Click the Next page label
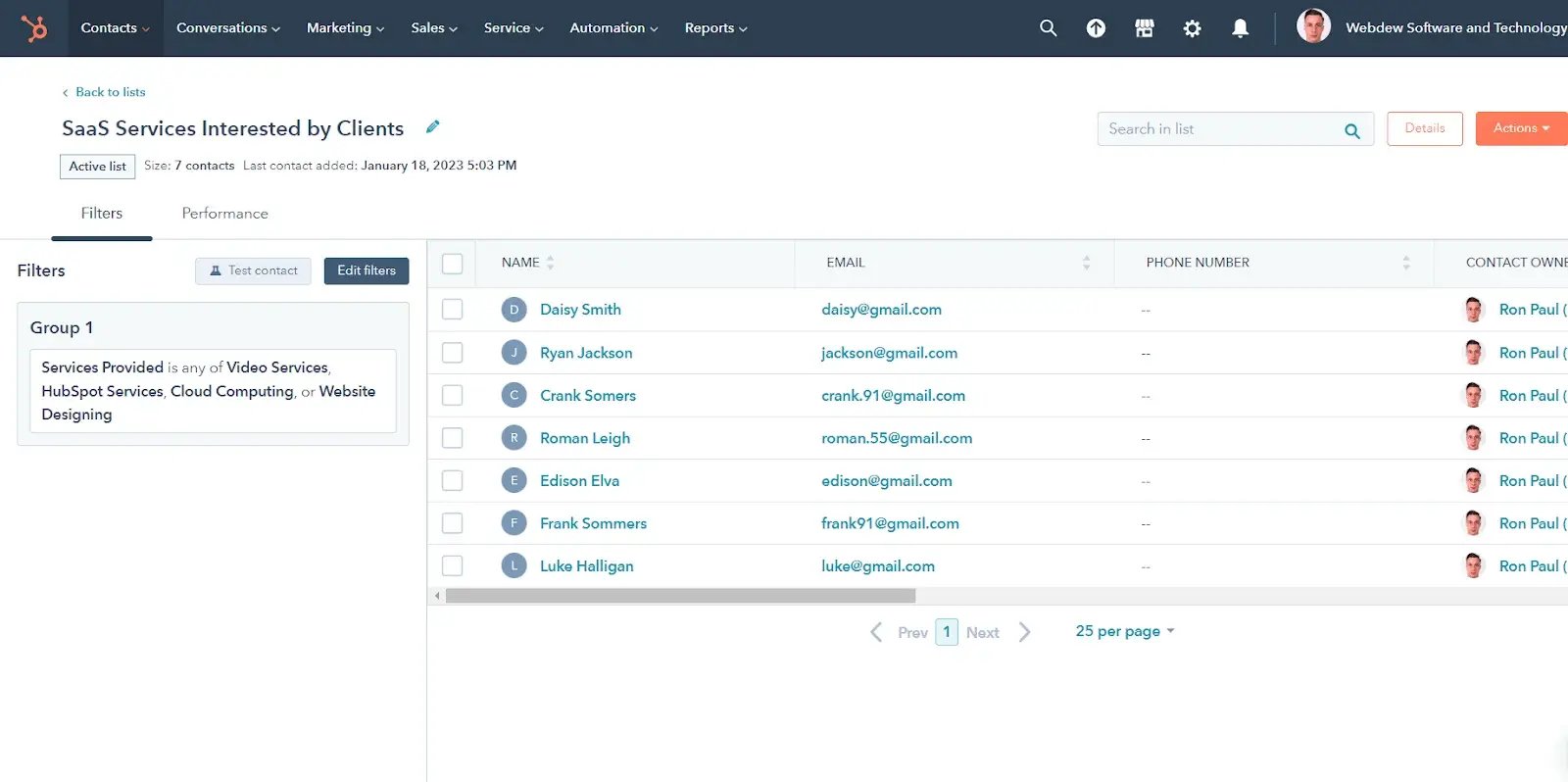 [982, 633]
